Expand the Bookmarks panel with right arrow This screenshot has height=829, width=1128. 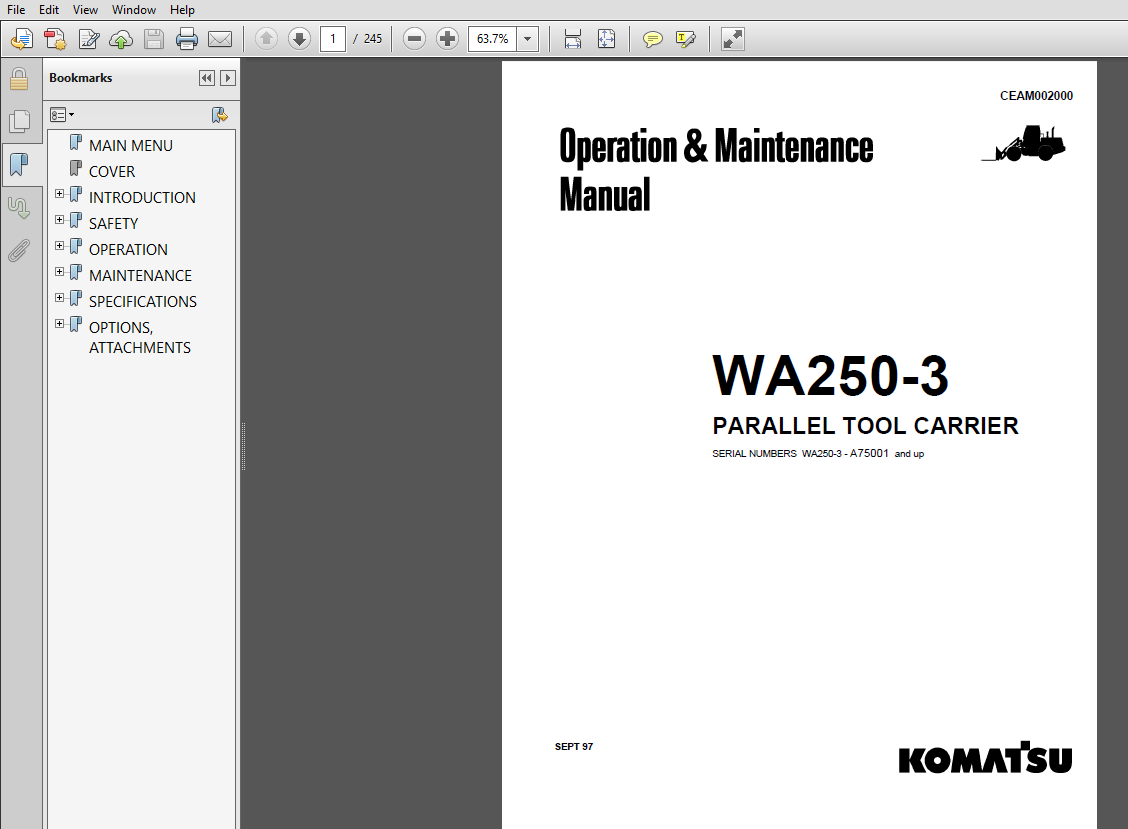[x=228, y=78]
